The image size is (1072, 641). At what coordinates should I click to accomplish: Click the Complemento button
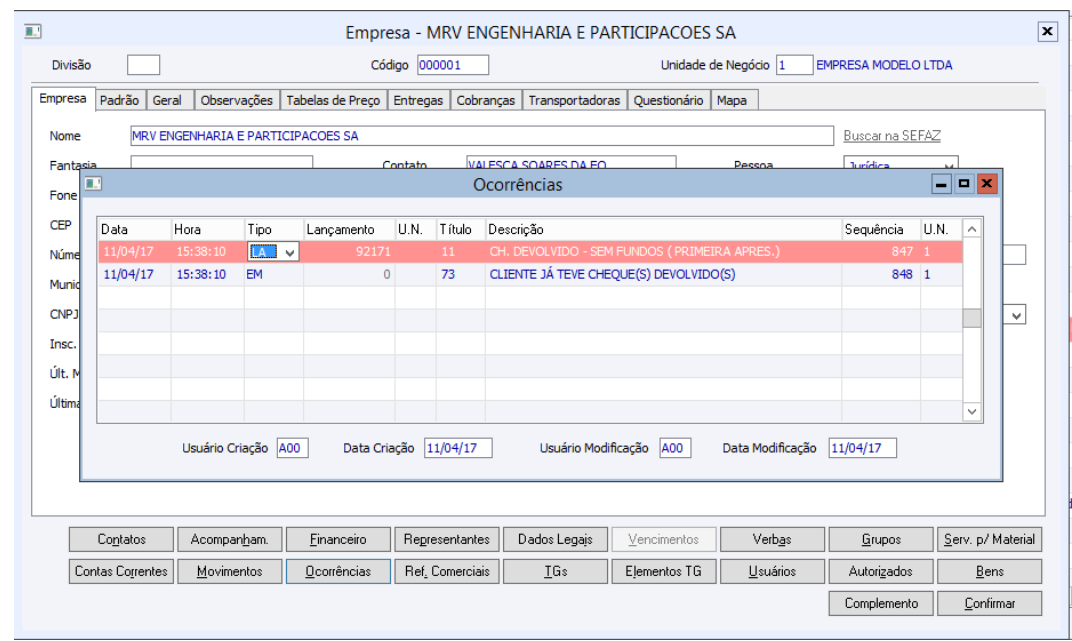pyautogui.click(x=881, y=603)
